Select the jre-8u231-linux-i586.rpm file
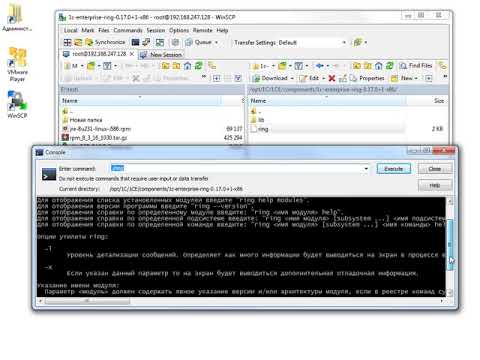The width and height of the screenshot is (480, 360). pos(97,129)
